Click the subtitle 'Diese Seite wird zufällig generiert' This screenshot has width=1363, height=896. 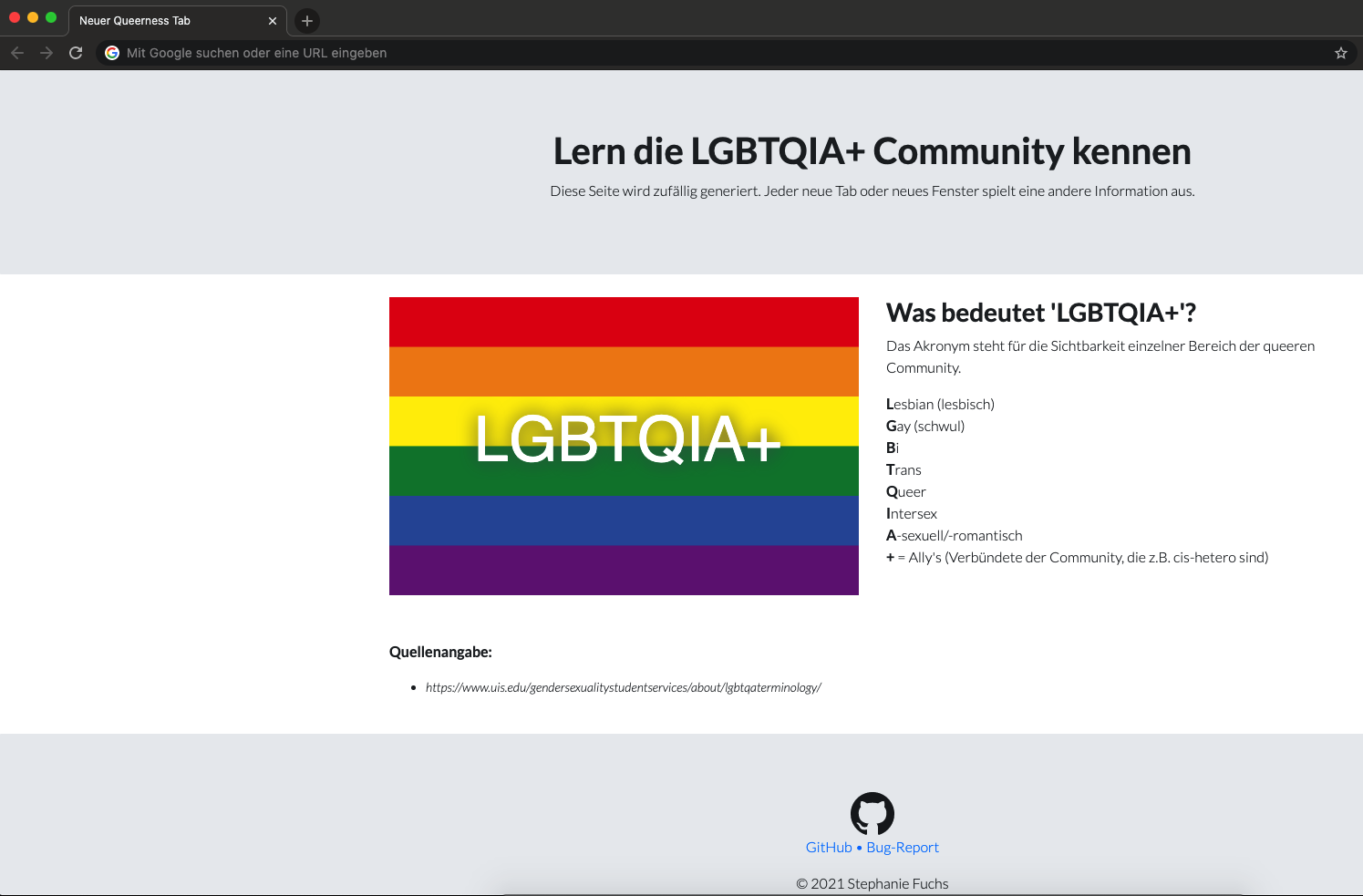click(873, 191)
